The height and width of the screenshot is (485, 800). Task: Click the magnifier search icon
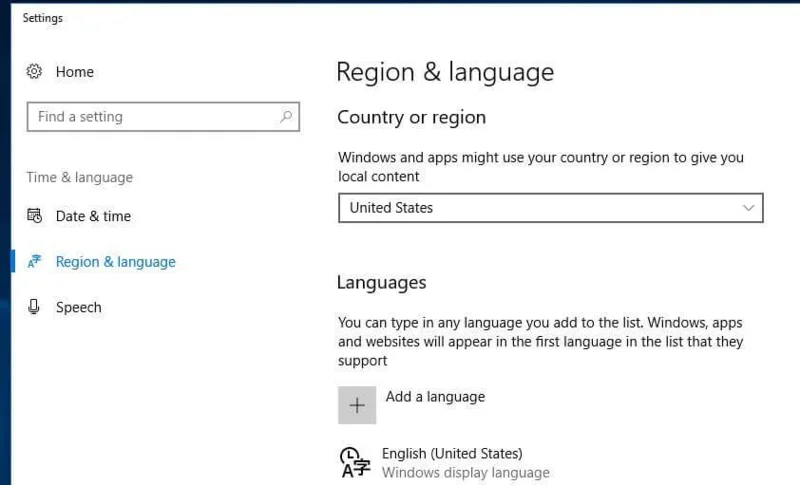click(x=286, y=117)
